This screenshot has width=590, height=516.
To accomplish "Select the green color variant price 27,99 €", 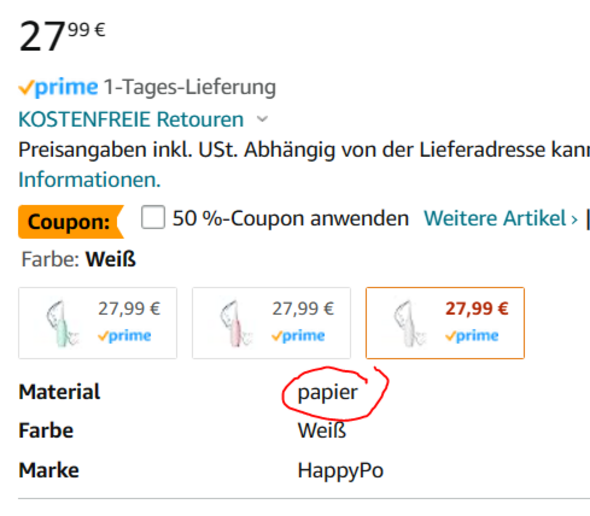I will click(129, 309).
